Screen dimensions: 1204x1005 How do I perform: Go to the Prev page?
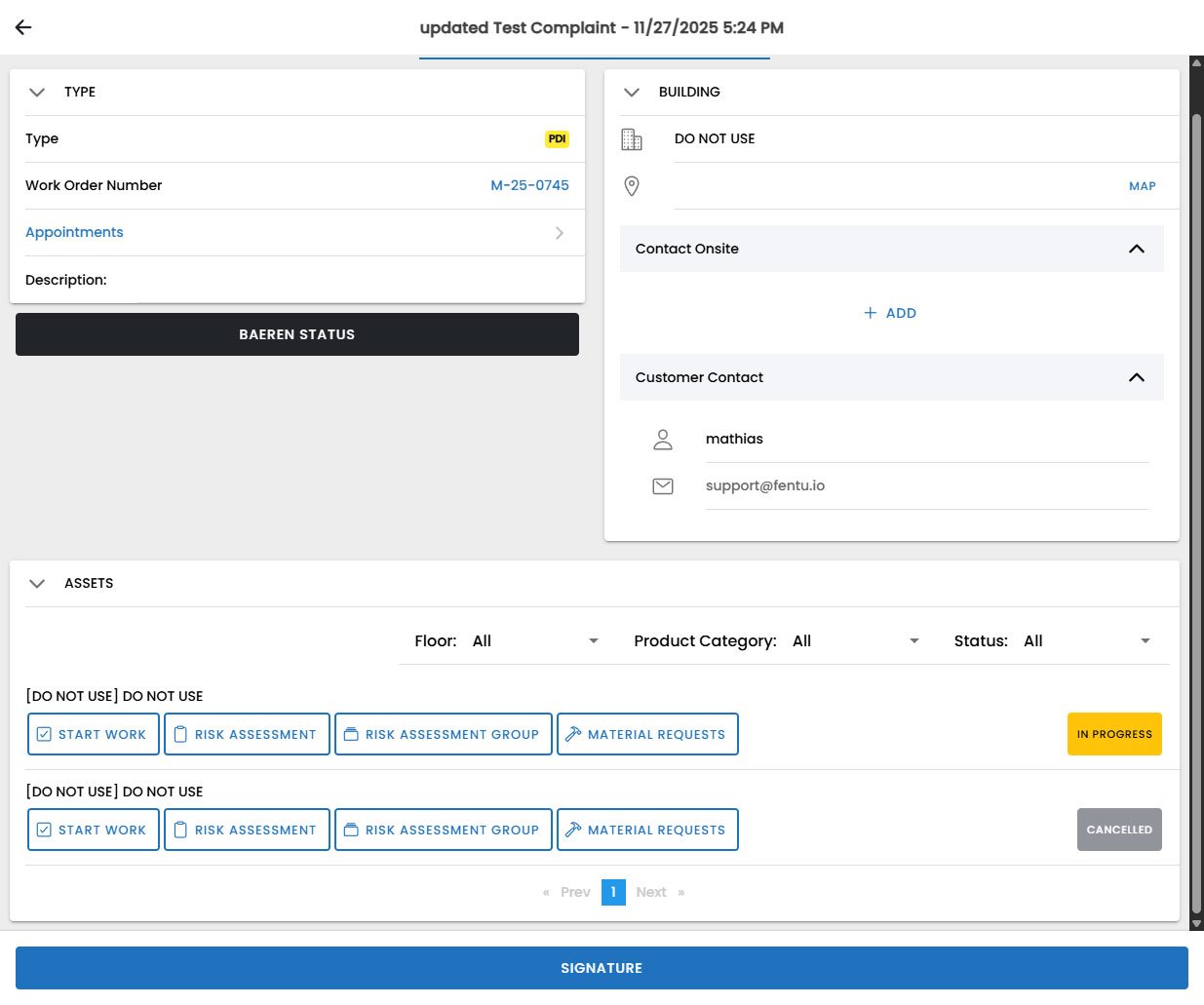(x=575, y=892)
